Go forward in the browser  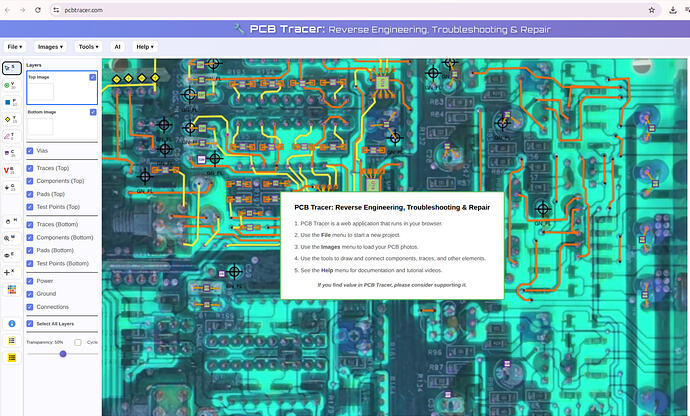click(22, 10)
